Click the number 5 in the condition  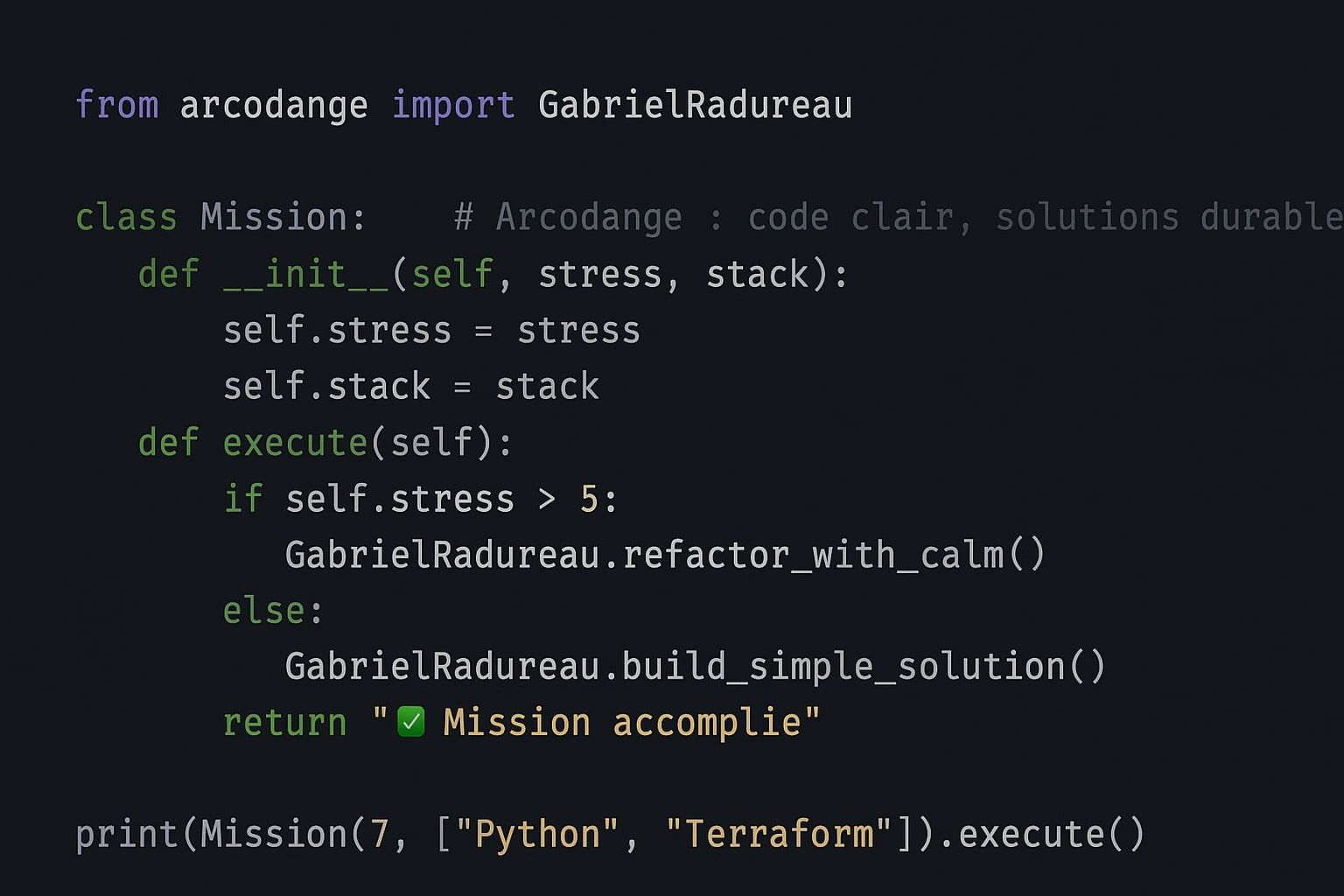point(589,499)
